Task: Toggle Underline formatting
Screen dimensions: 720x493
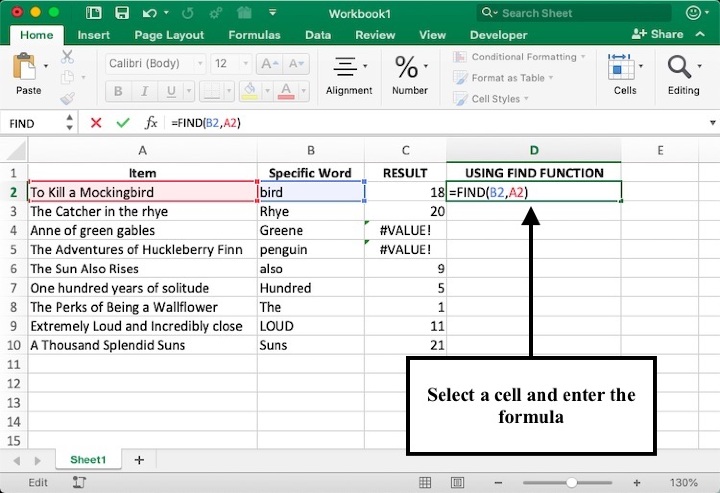Action: [x=171, y=91]
